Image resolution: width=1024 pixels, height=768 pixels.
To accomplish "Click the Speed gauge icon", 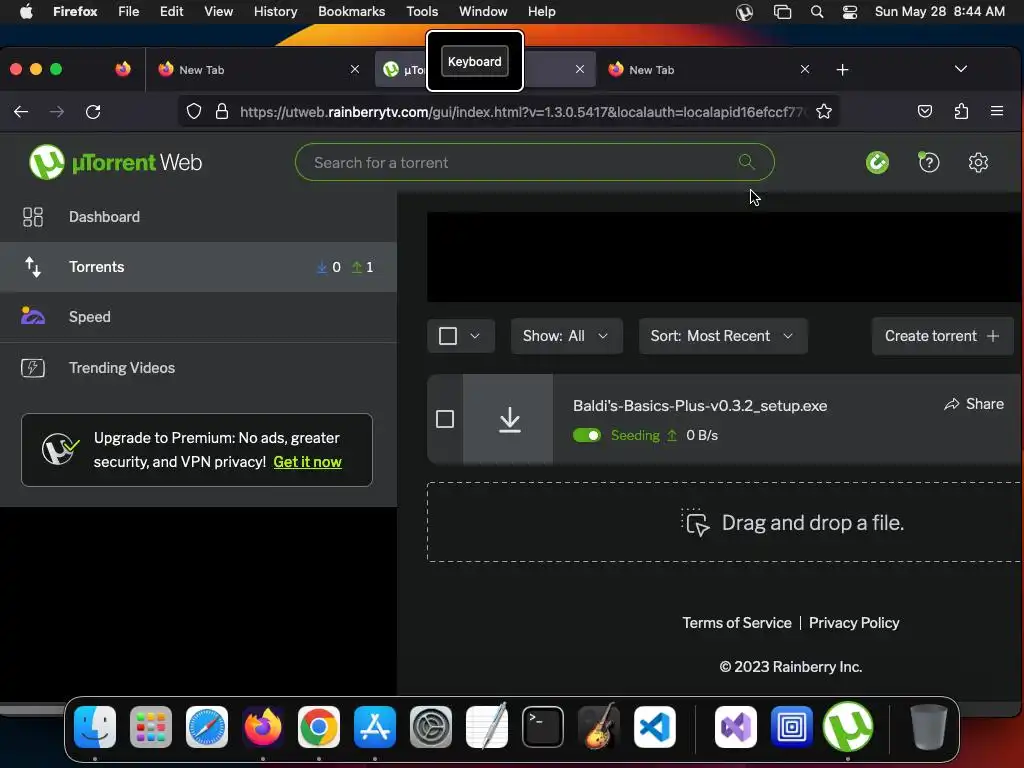I will 33,316.
